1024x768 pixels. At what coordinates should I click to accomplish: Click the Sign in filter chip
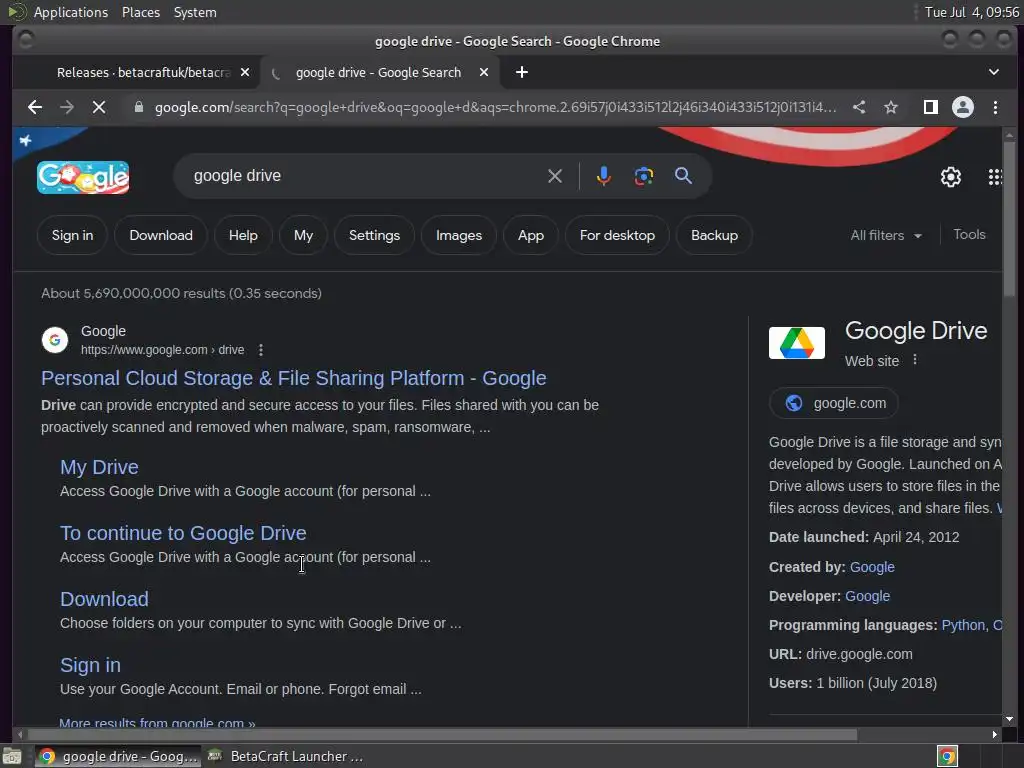(x=72, y=235)
